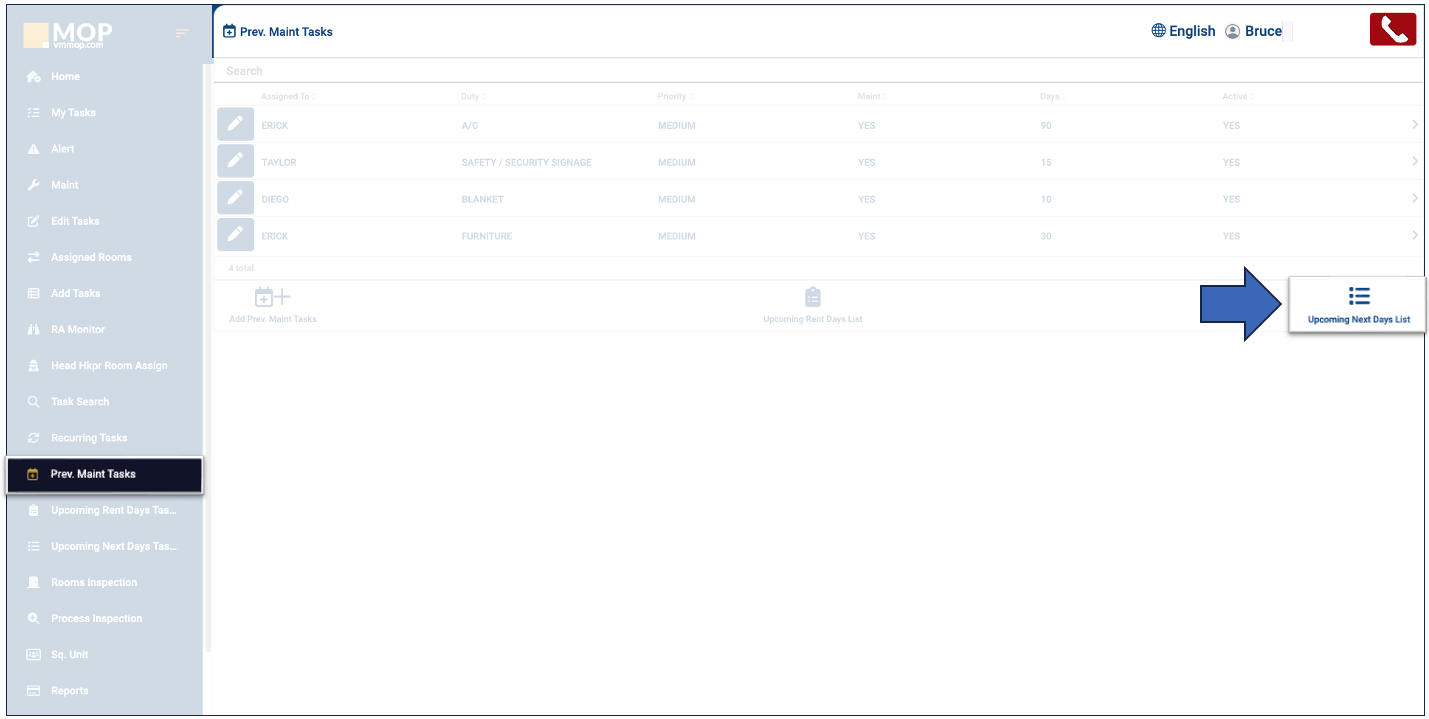Screen dimensions: 1429x719
Task: Click the red phone call icon
Action: point(1393,30)
